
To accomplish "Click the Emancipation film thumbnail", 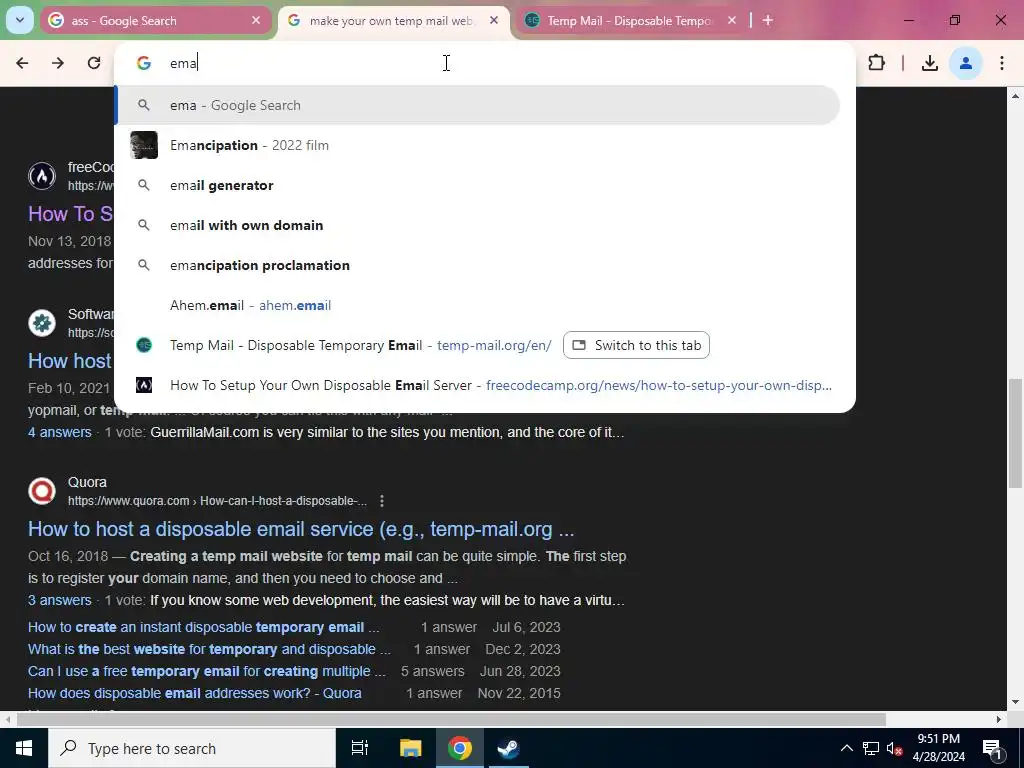I will coord(144,145).
